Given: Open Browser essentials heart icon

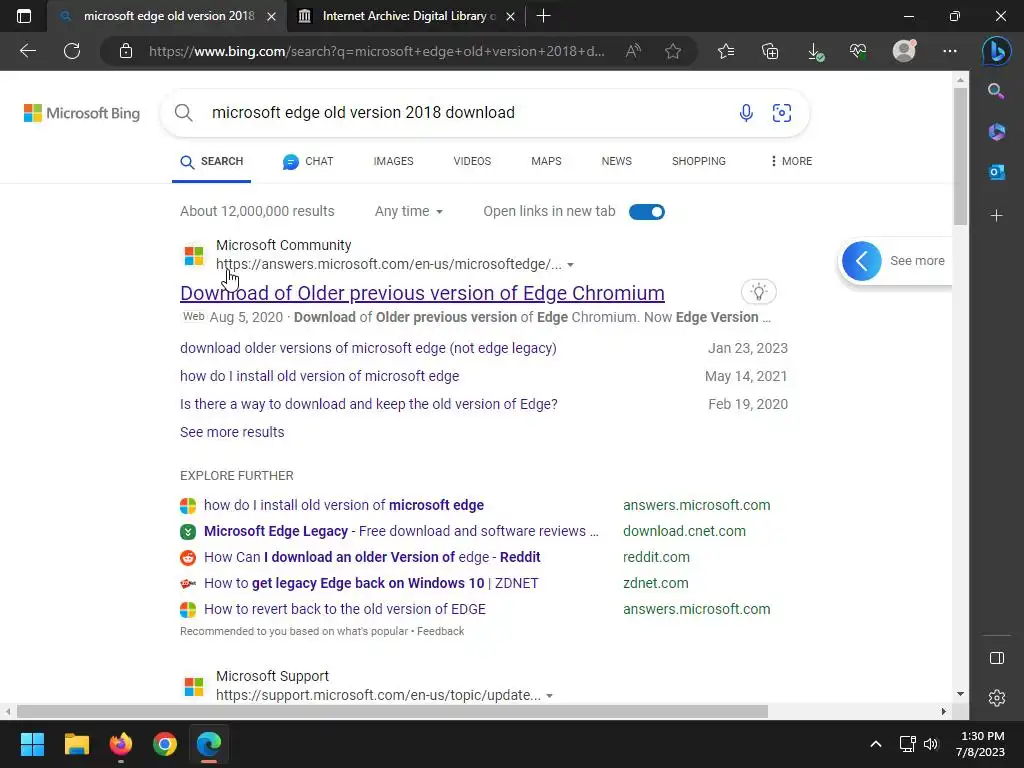Looking at the screenshot, I should click(x=858, y=51).
